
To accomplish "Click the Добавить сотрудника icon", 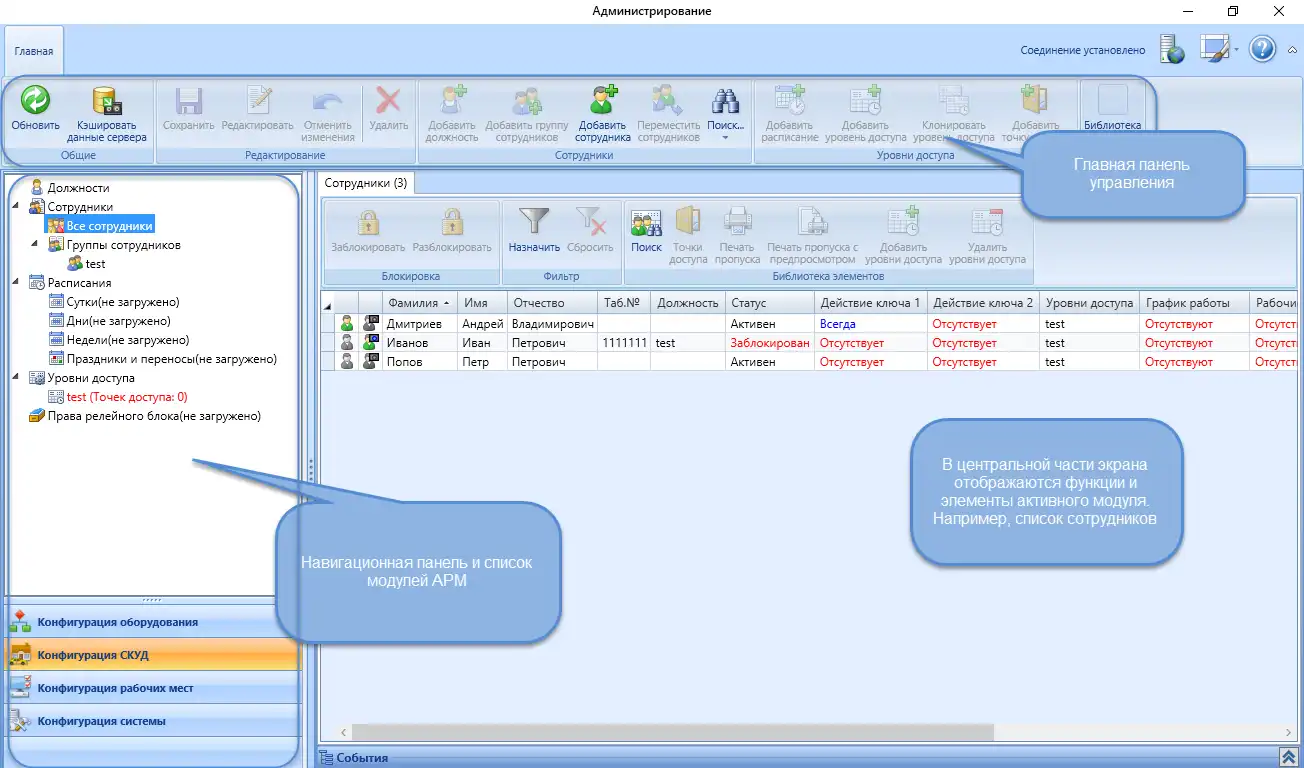I will tap(603, 101).
